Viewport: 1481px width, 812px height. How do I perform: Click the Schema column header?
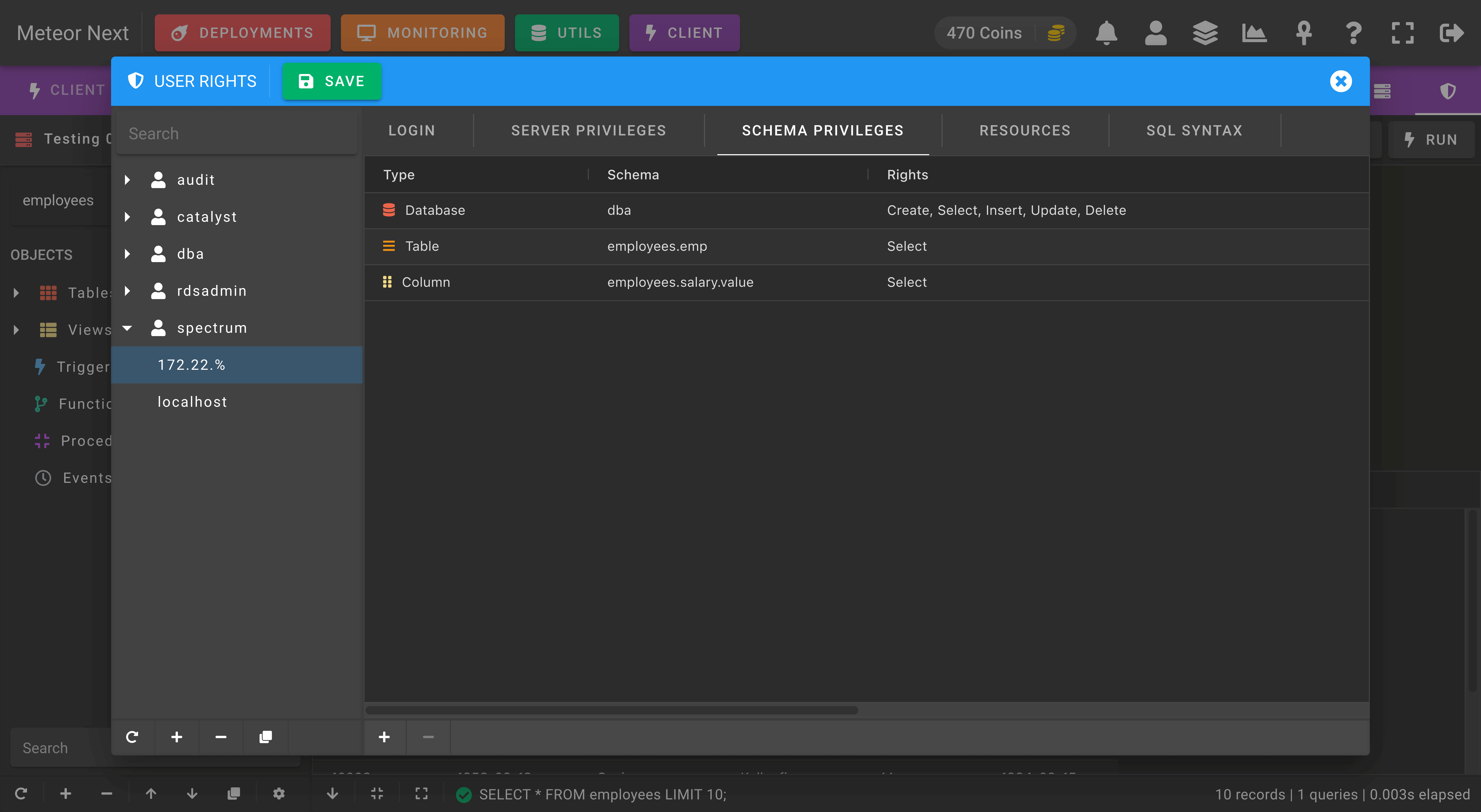[x=633, y=175]
